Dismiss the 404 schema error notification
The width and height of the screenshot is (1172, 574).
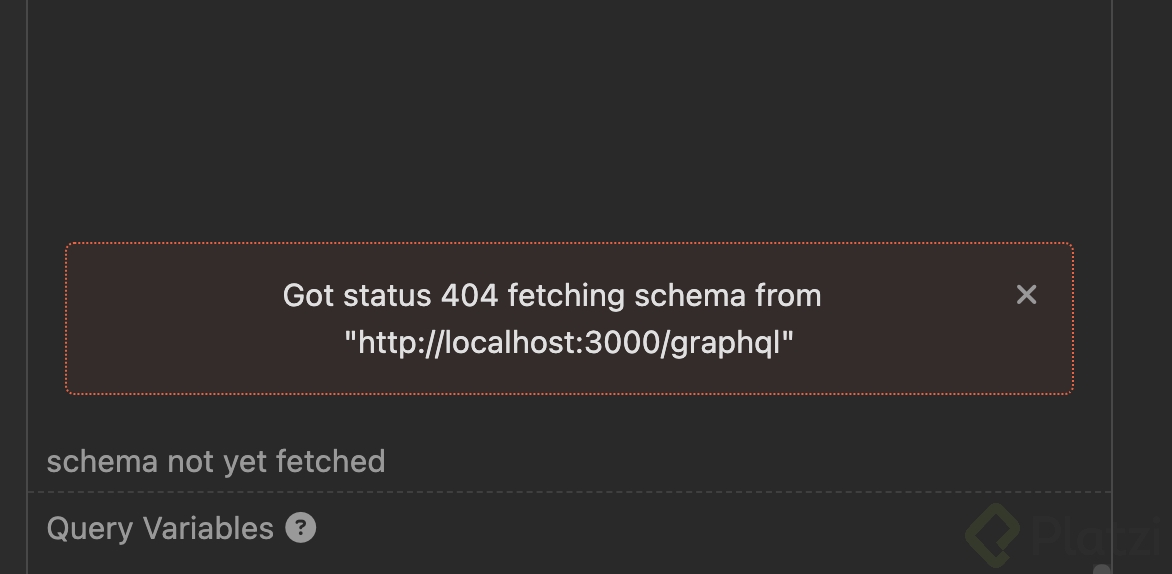point(1026,294)
